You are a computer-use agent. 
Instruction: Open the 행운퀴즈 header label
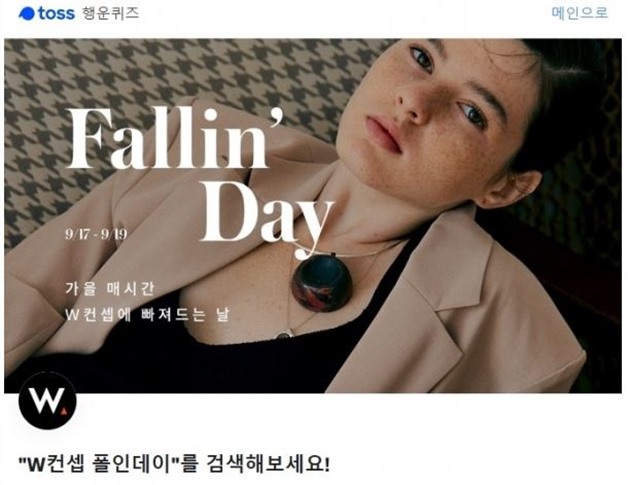(110, 13)
